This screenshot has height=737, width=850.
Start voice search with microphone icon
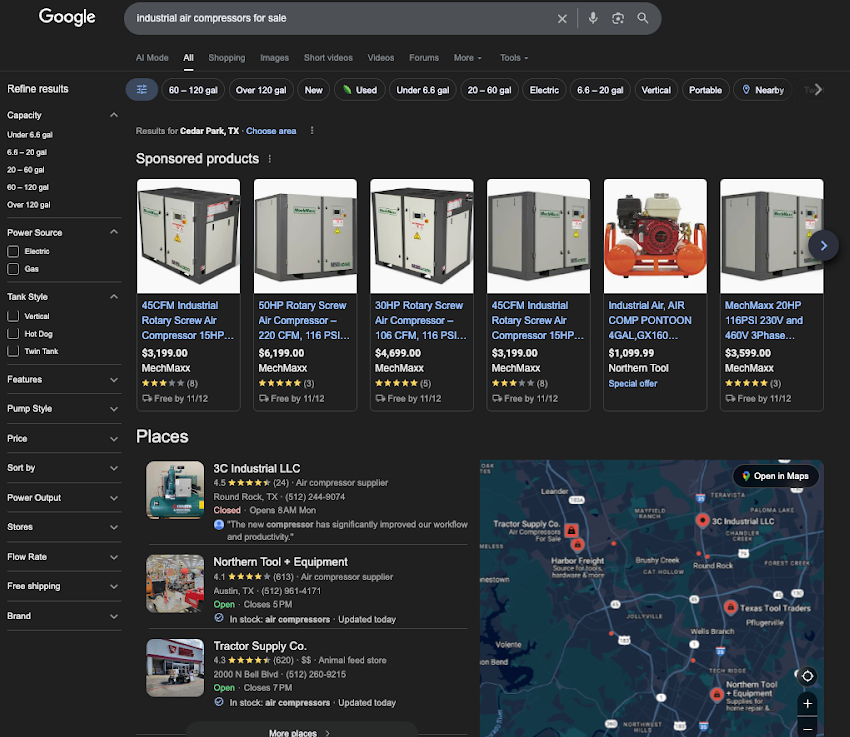593,18
